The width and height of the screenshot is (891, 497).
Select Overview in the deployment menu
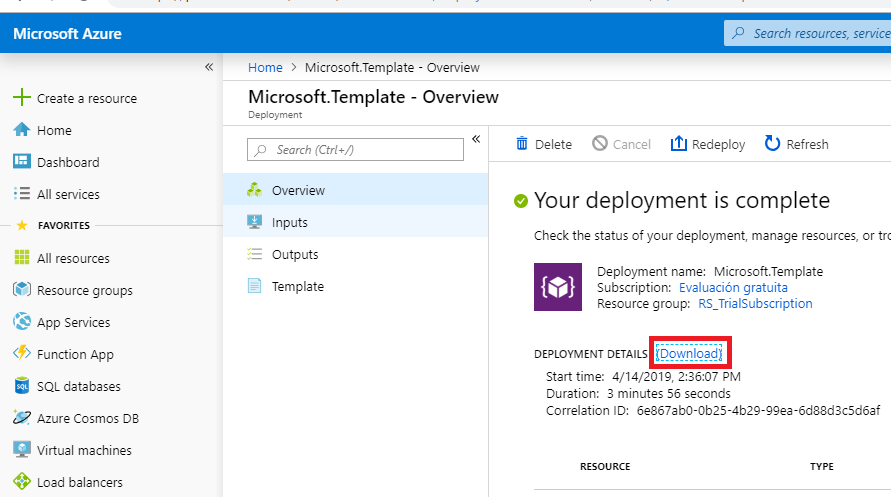[356, 190]
